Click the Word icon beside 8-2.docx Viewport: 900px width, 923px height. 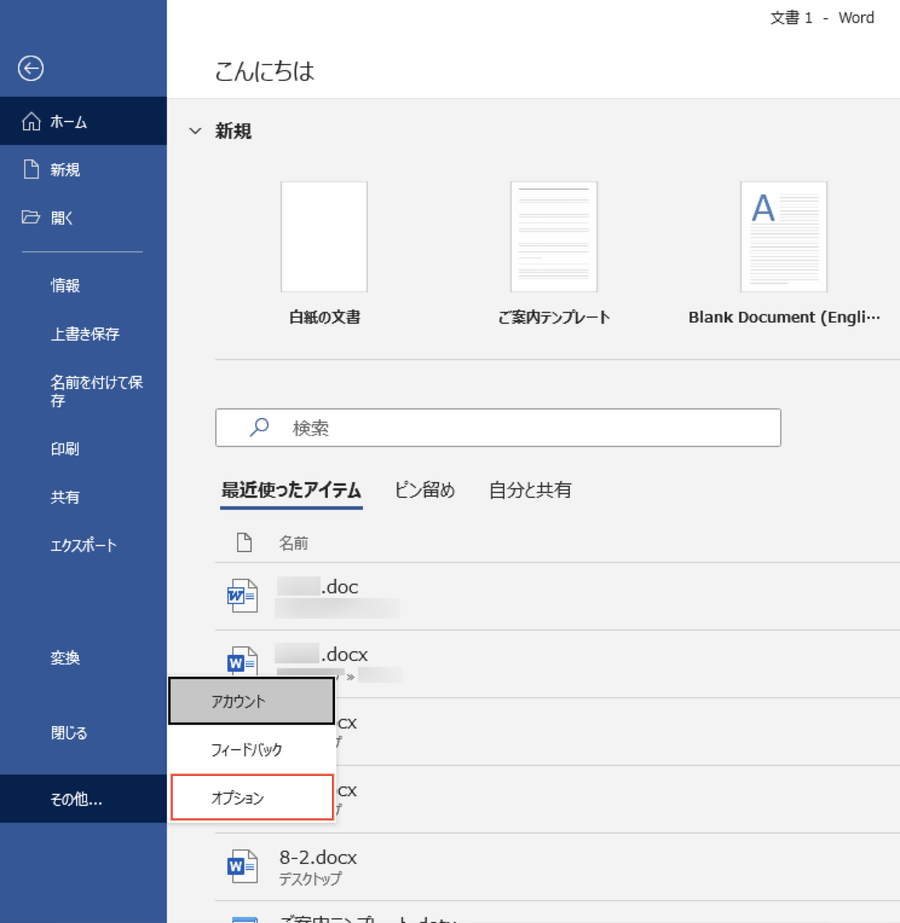coord(243,866)
